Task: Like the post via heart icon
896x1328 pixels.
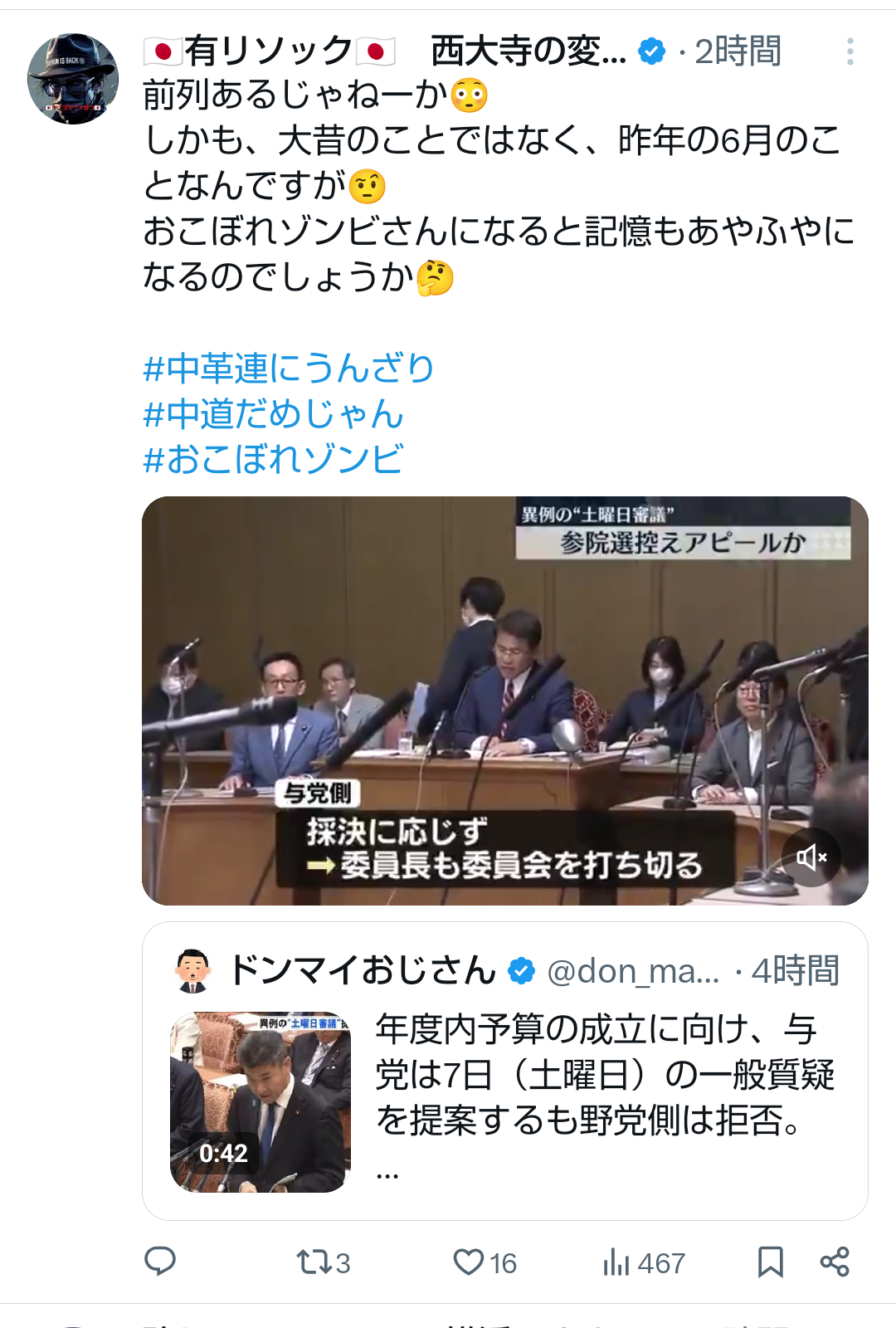Action: [485, 1262]
